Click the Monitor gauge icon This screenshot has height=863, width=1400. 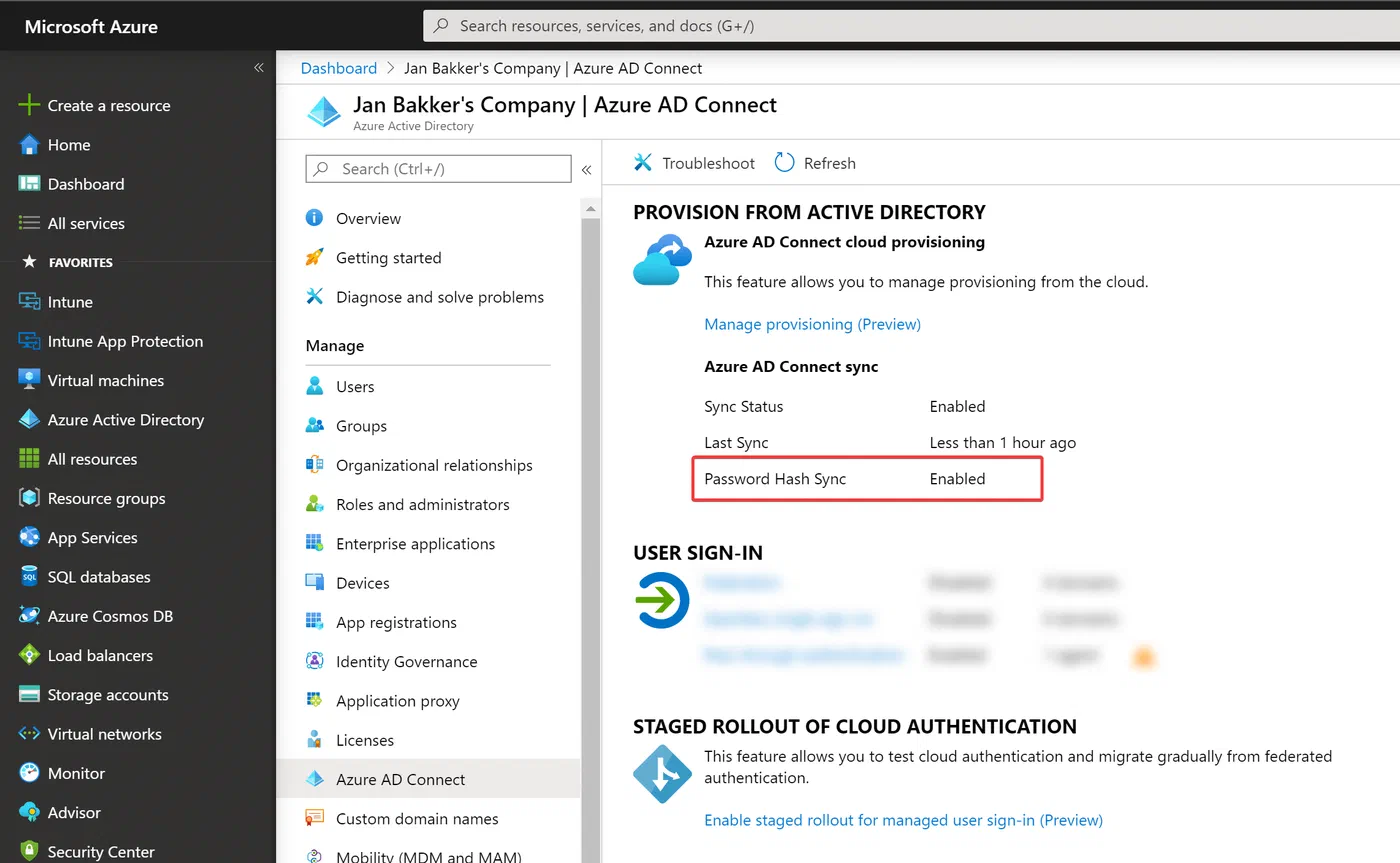click(x=30, y=773)
